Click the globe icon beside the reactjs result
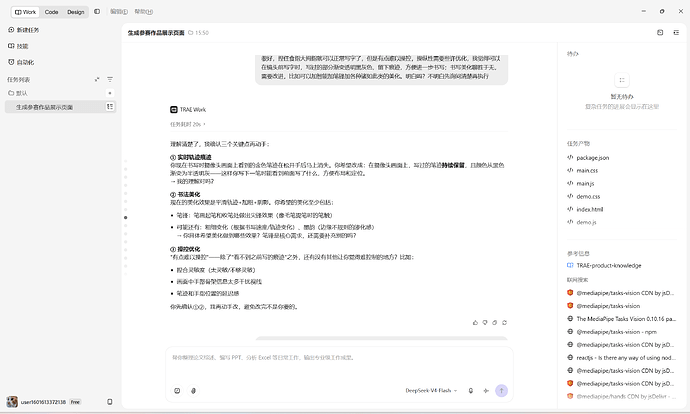This screenshot has width=690, height=414. (570, 357)
